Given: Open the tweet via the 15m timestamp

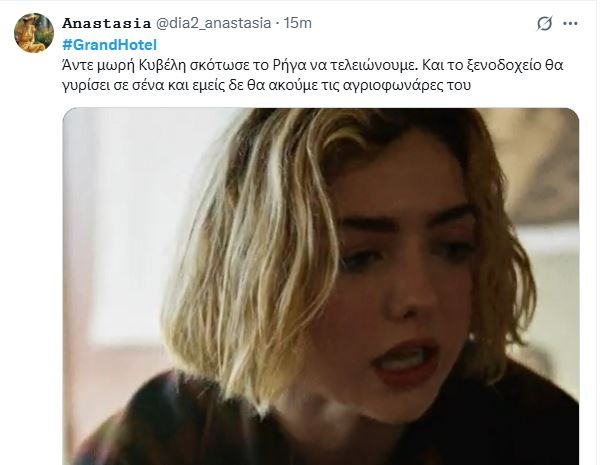Looking at the screenshot, I should pyautogui.click(x=298, y=23).
